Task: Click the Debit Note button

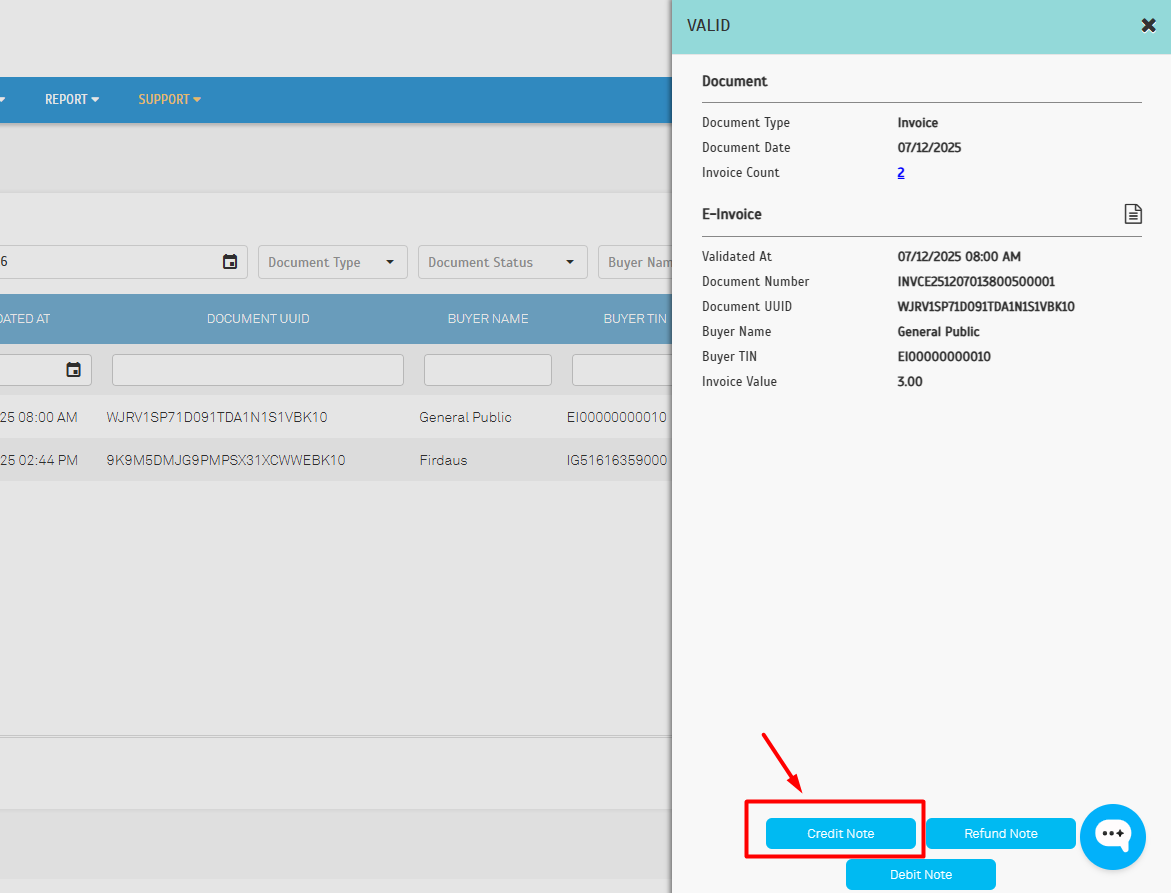Action: click(x=920, y=874)
